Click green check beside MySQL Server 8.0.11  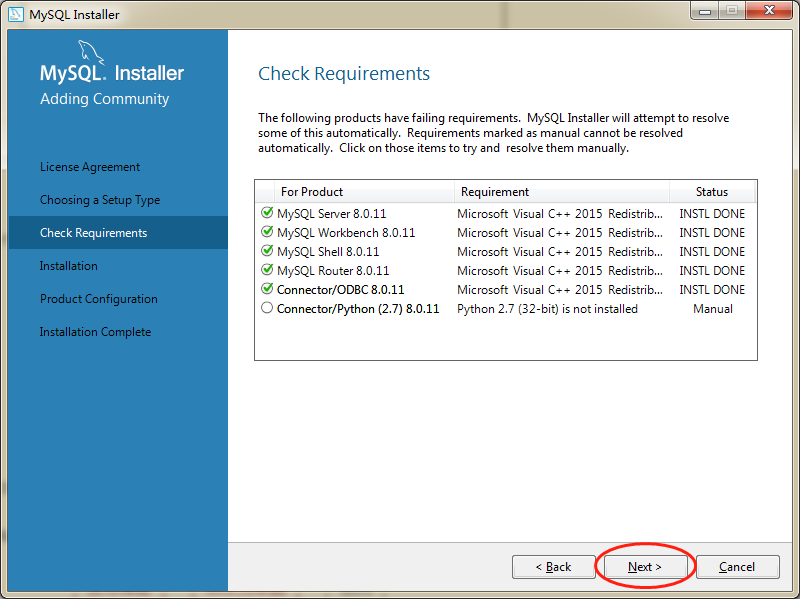(x=266, y=213)
